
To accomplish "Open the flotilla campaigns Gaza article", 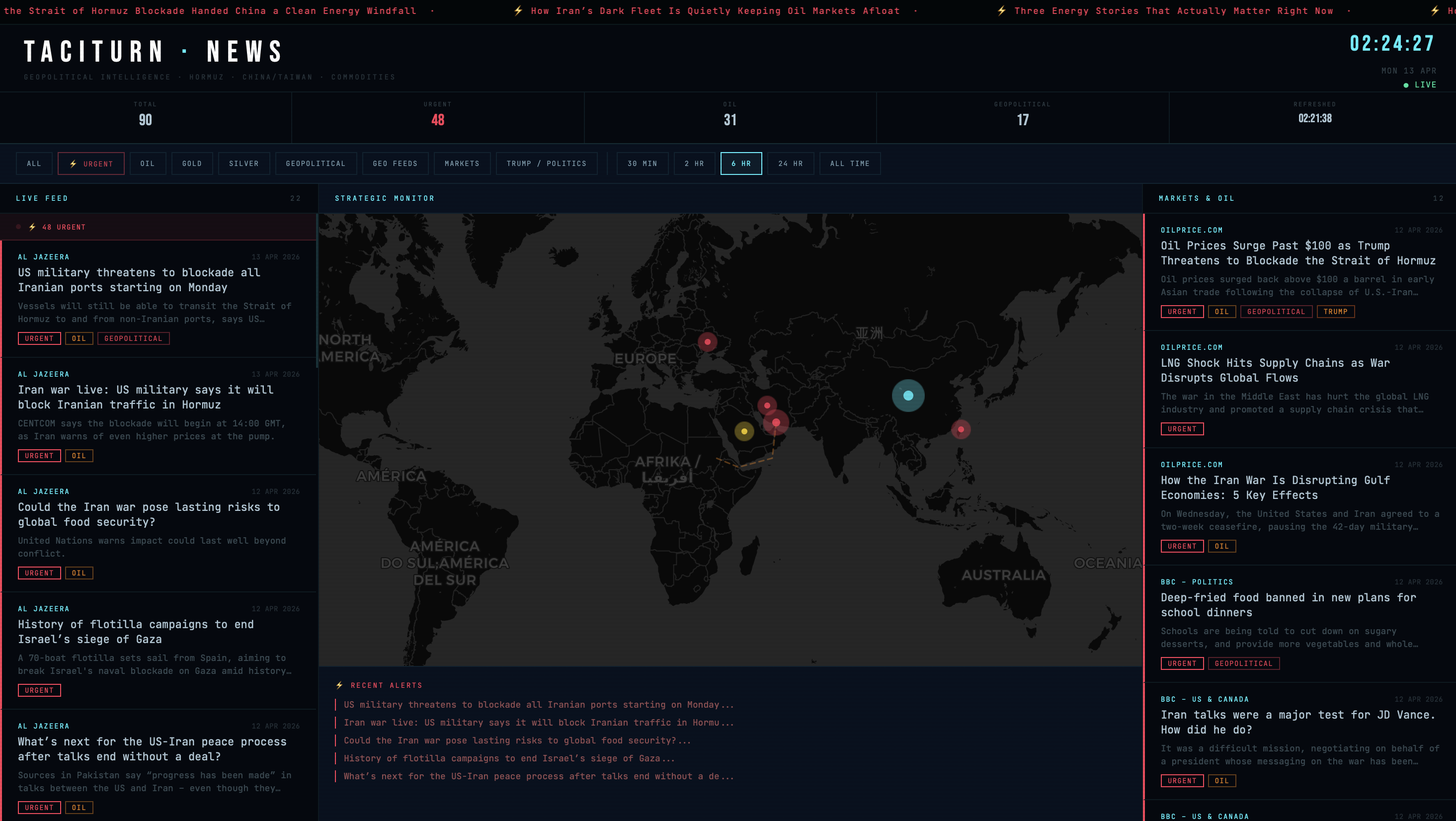I will coord(136,632).
